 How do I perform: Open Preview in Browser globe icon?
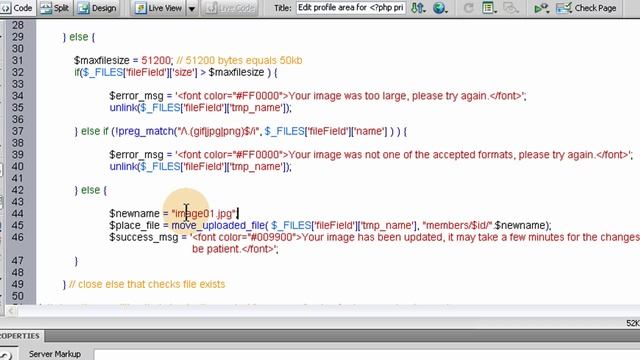pyautogui.click(x=440, y=8)
